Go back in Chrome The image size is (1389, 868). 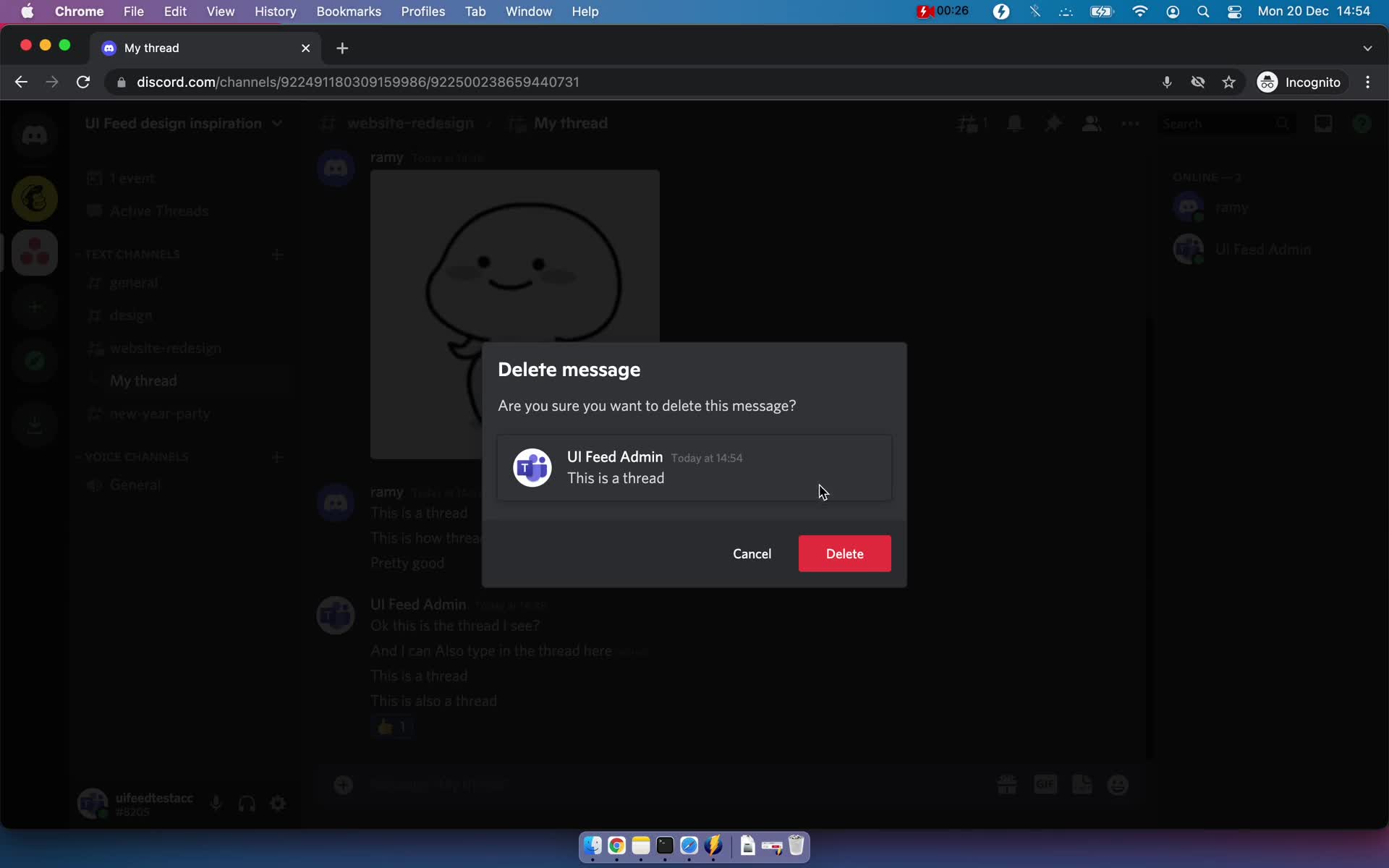coord(21,82)
